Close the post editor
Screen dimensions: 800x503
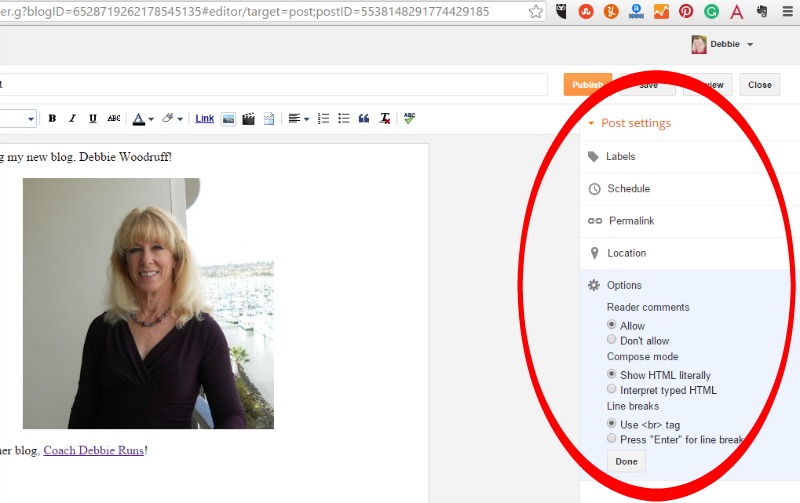tap(760, 85)
